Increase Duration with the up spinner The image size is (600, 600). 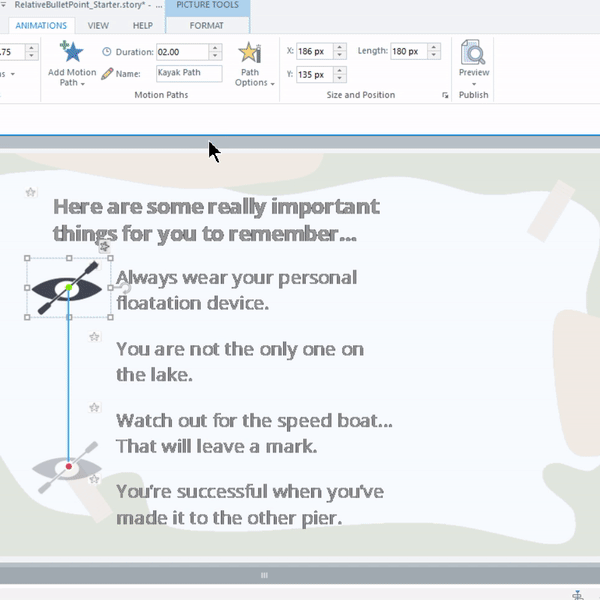[215, 48]
